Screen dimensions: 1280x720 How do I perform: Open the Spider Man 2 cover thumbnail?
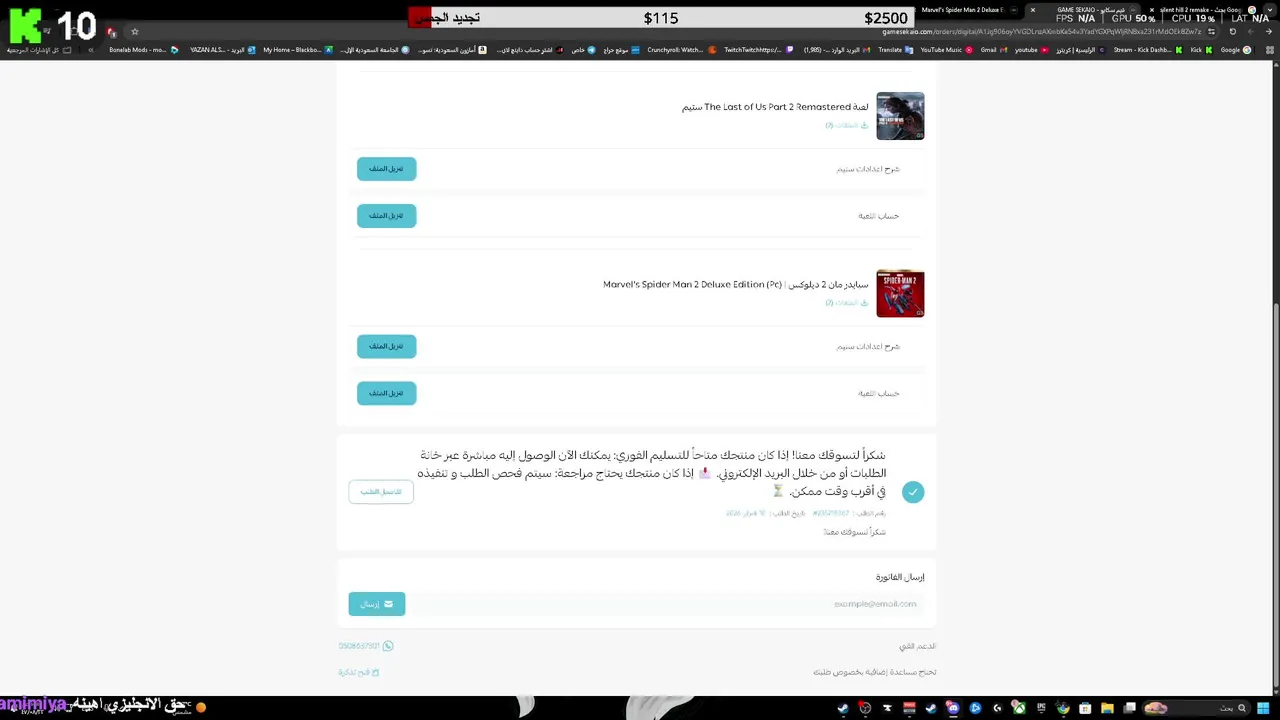pos(900,294)
